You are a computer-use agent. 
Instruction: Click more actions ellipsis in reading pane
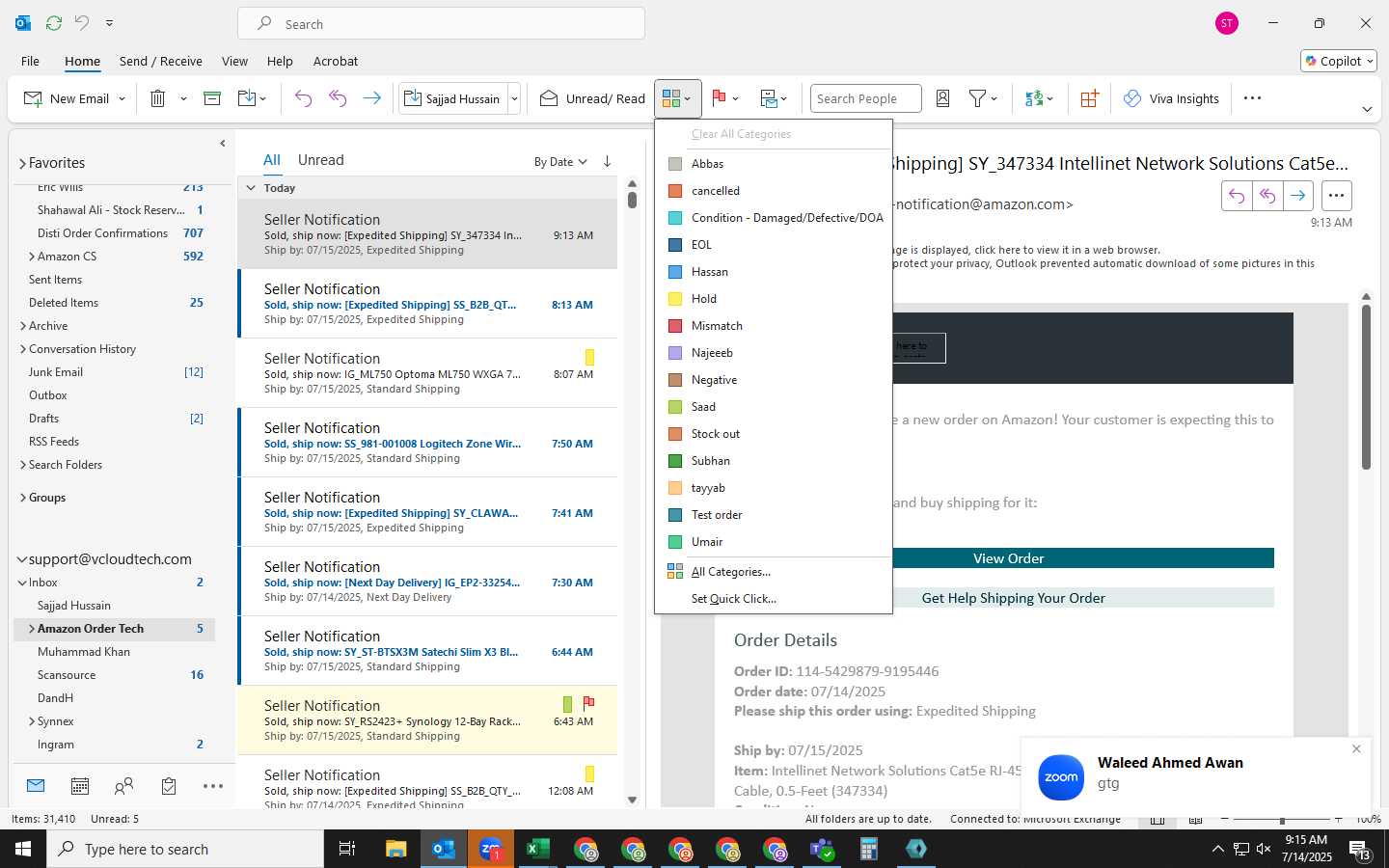point(1336,196)
